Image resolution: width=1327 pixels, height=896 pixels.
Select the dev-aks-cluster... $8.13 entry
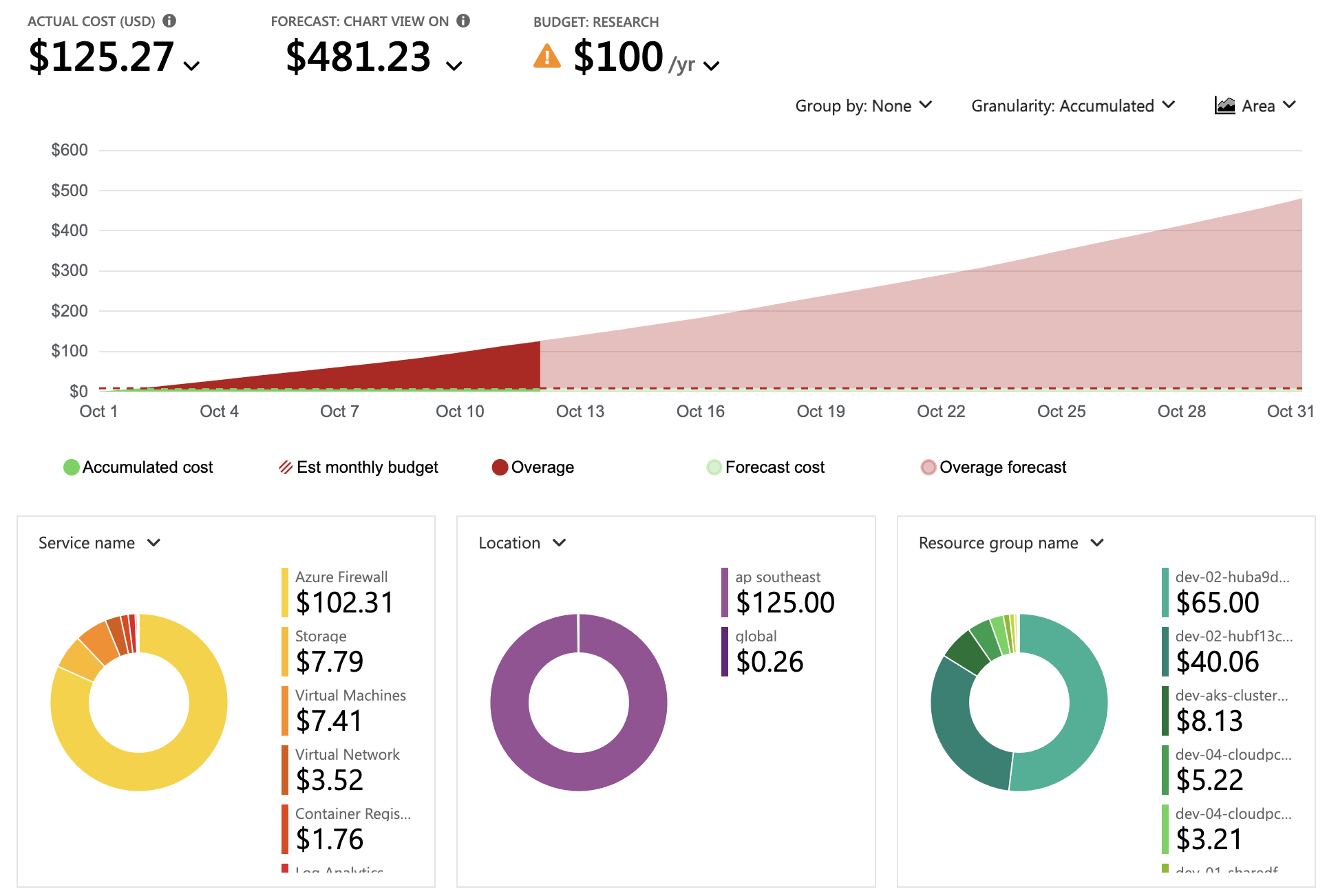point(1225,711)
